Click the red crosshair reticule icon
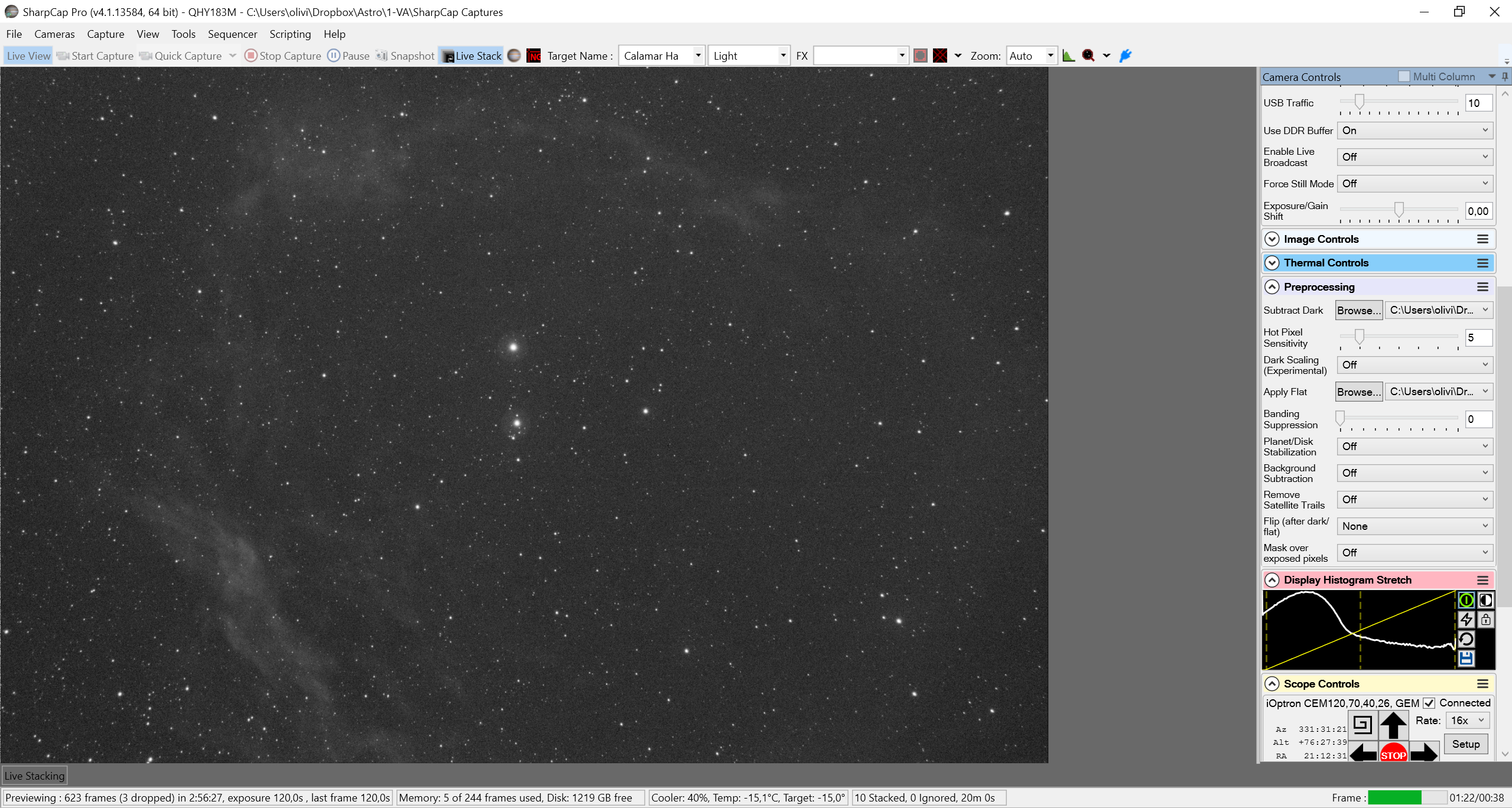This screenshot has width=1512, height=808. point(940,56)
